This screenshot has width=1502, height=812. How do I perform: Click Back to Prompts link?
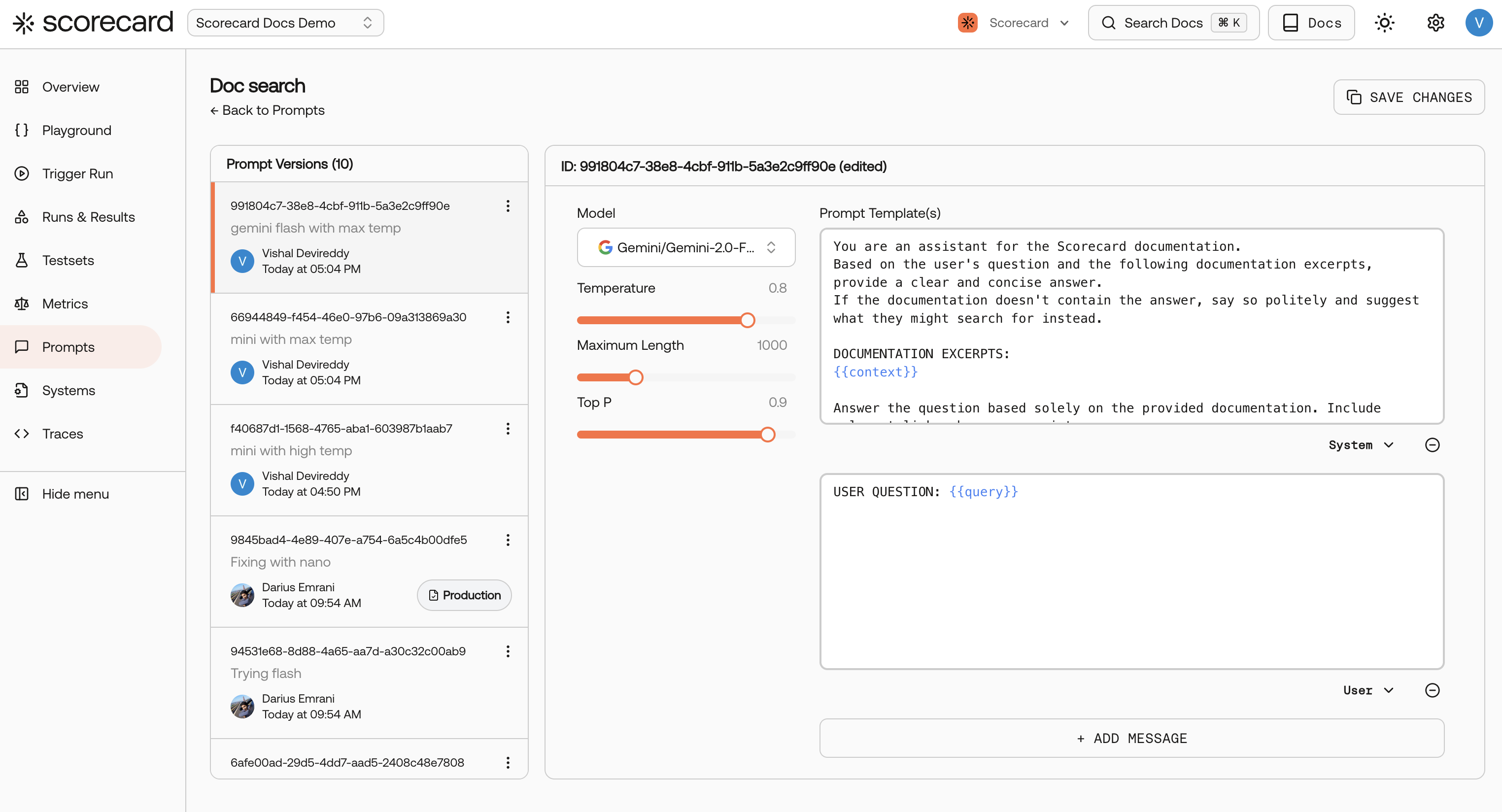pyautogui.click(x=267, y=110)
